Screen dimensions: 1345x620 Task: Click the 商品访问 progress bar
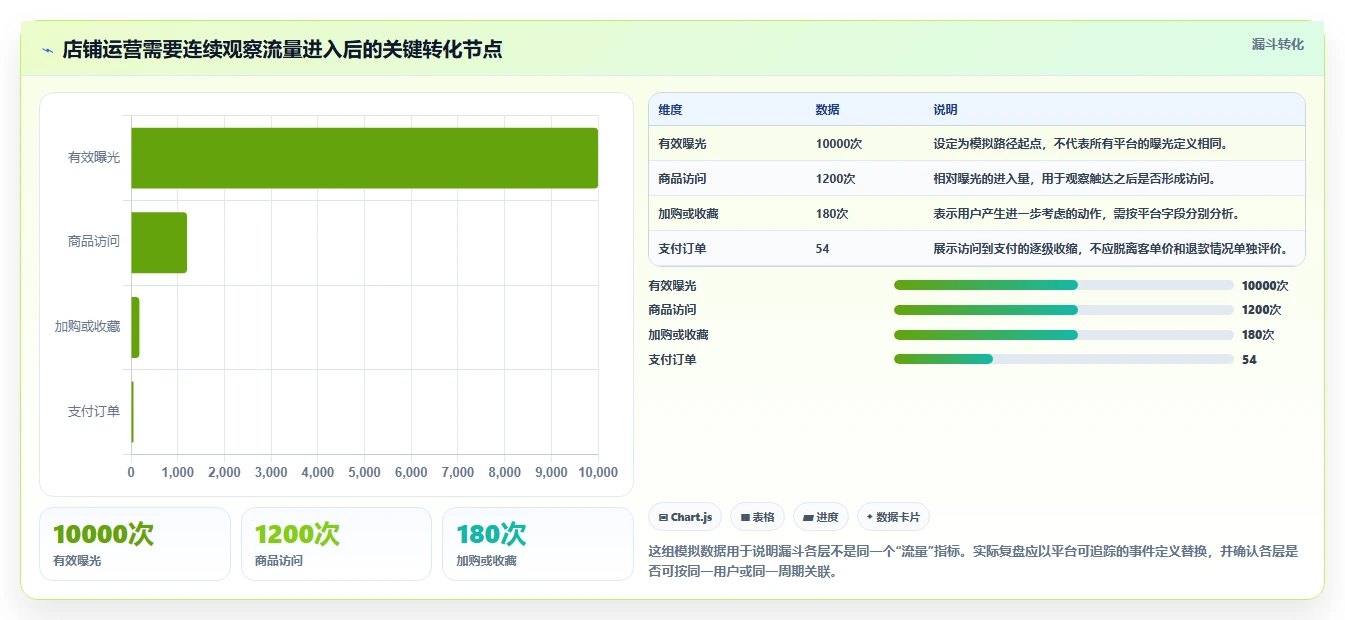[x=1064, y=310]
